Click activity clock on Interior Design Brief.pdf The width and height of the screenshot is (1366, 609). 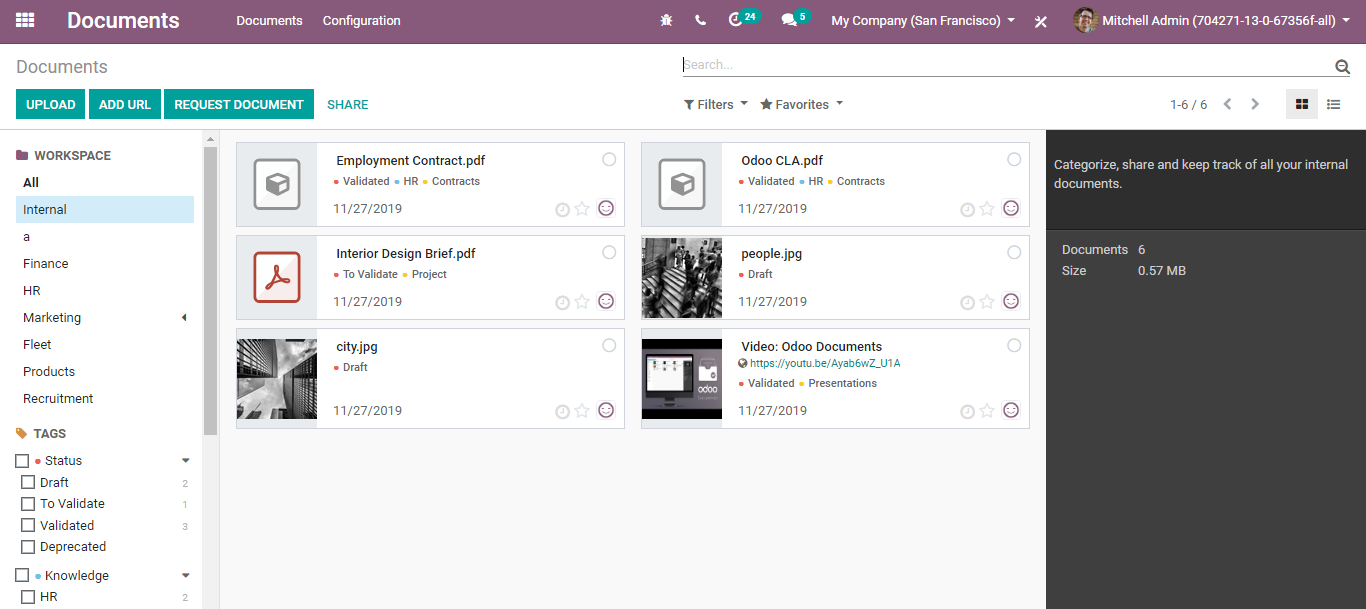click(562, 302)
